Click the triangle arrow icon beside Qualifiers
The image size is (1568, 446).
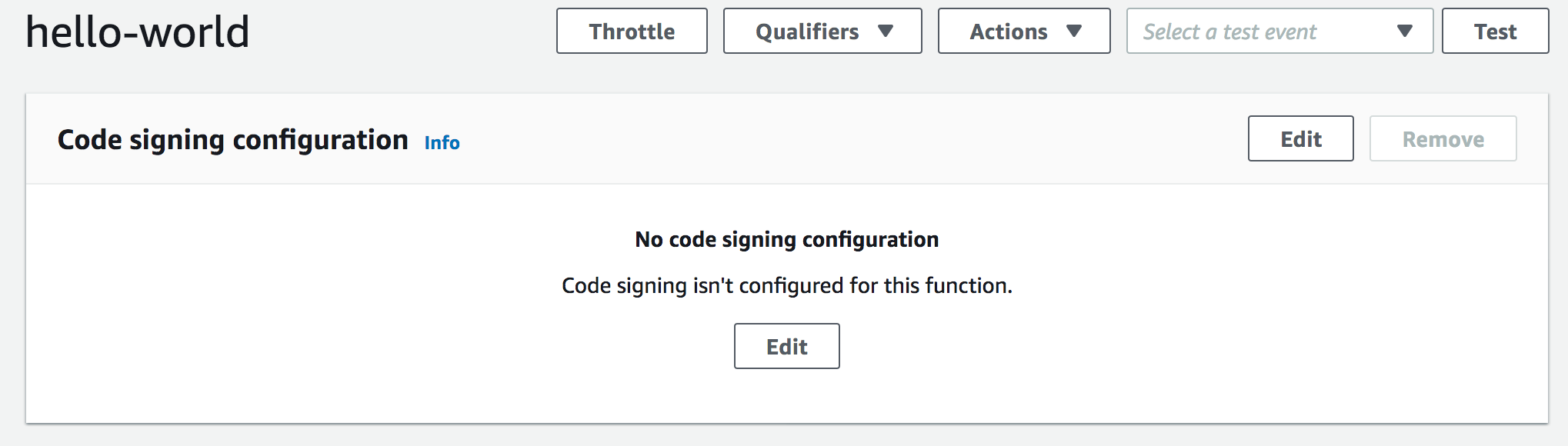pos(886,32)
